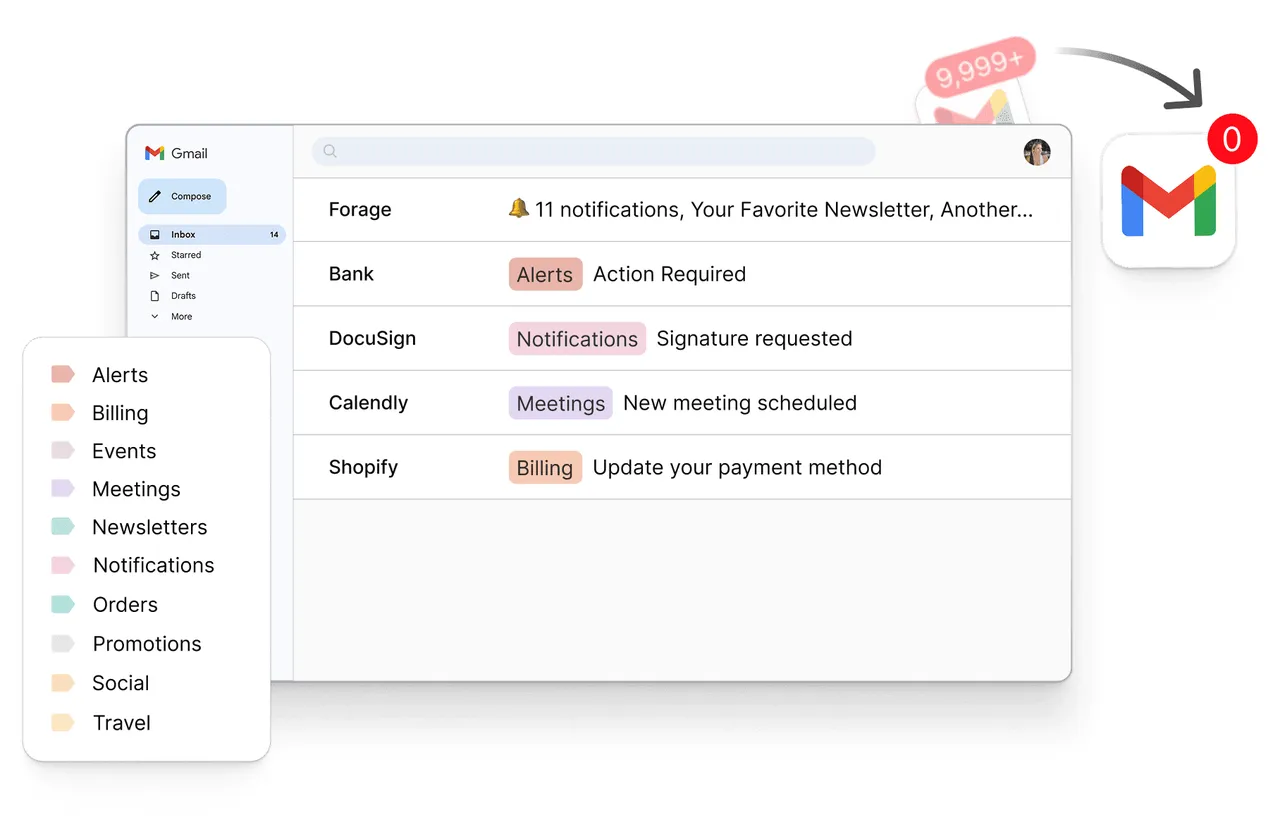1280x827 pixels.
Task: Click the Sent arrow icon in sidebar
Action: pos(154,276)
